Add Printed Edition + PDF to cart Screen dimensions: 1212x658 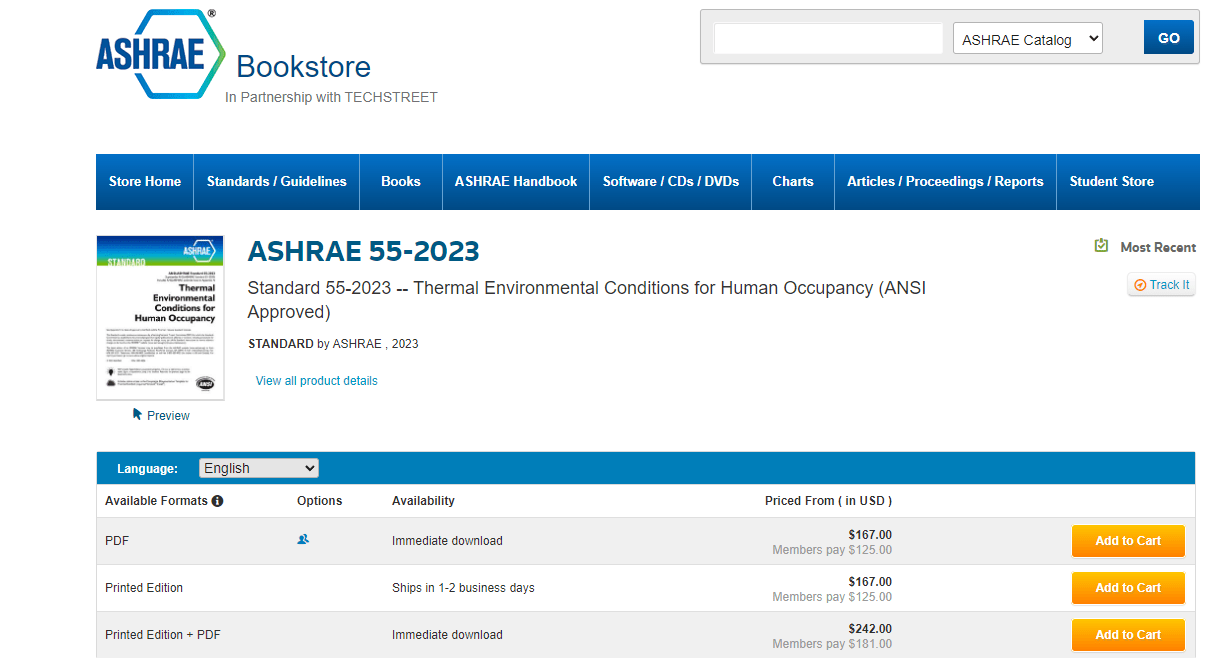[1128, 635]
